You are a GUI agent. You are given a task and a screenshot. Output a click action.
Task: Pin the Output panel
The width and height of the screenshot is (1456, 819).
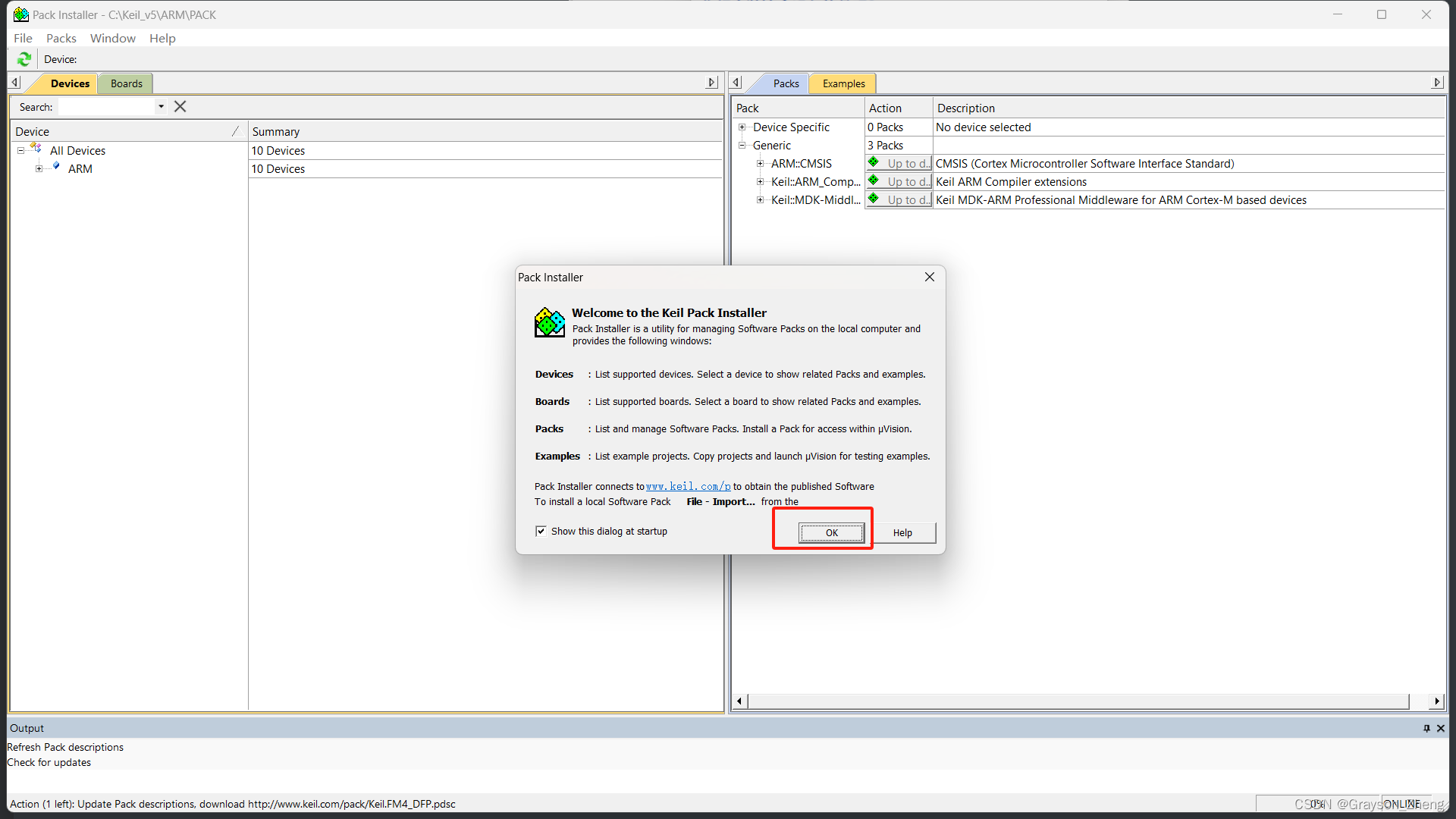coord(1426,728)
